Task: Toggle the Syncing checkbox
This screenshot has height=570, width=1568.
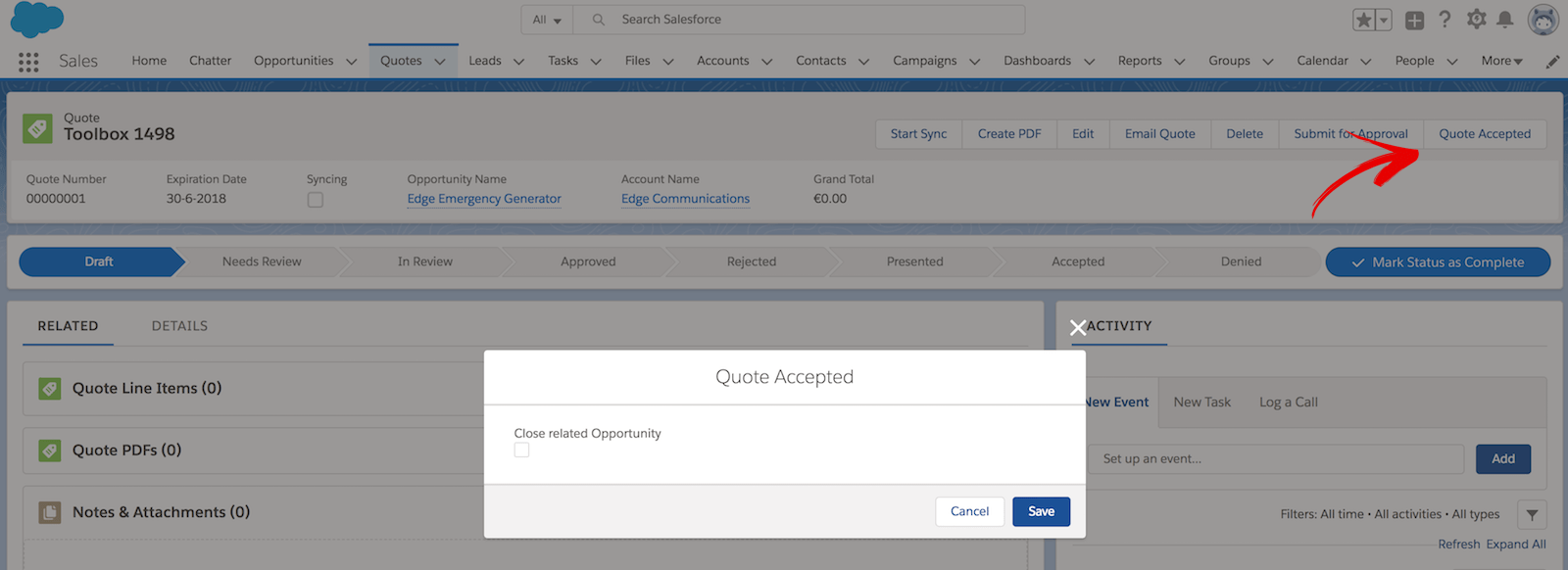Action: point(315,200)
